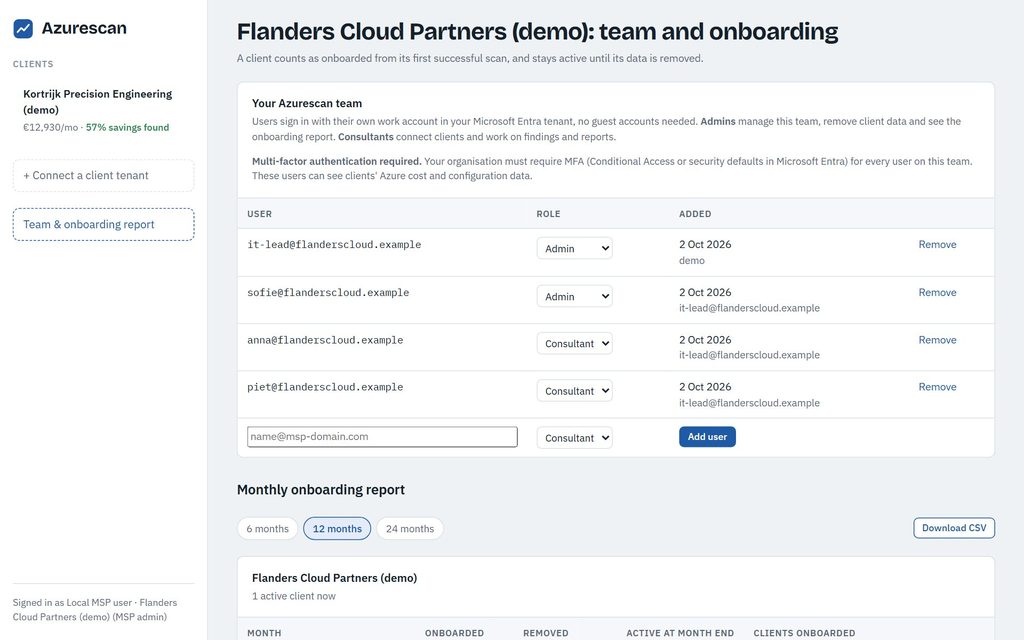This screenshot has height=640, width=1024.
Task: Click the USER column header
Action: (x=259, y=214)
